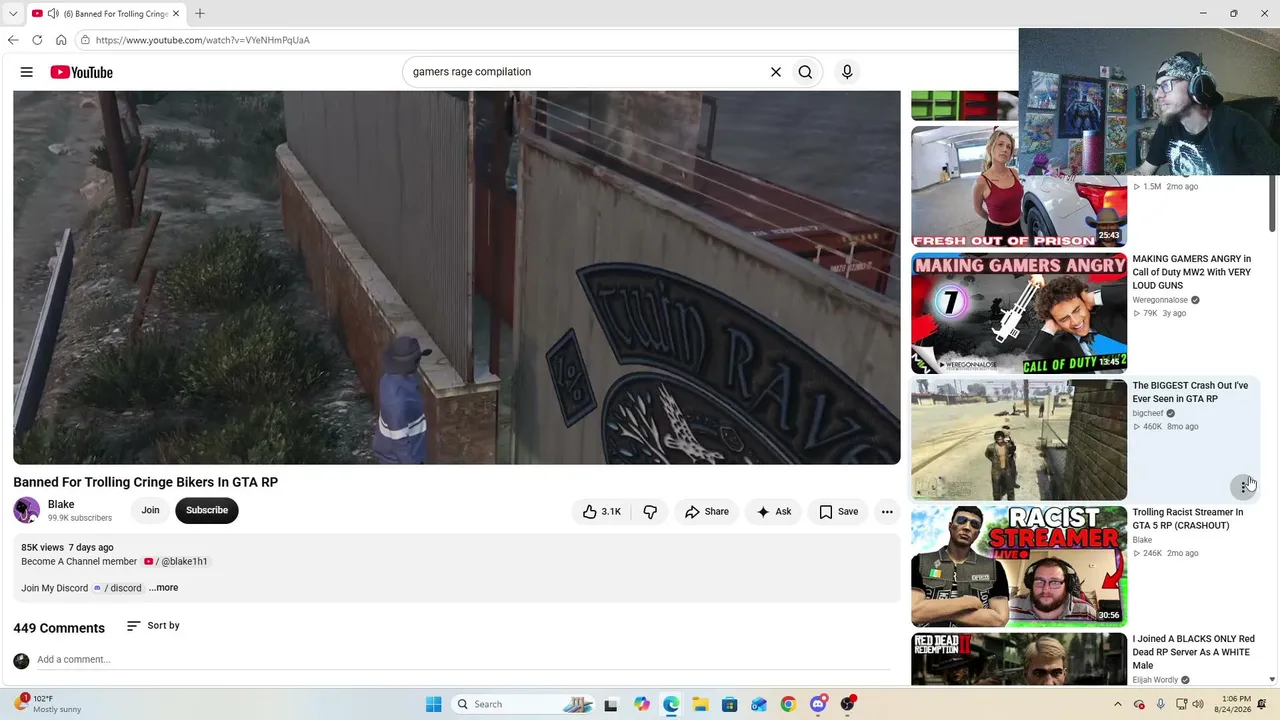This screenshot has width=1280, height=720.
Task: Open I Joined A BLACKS ONLY title
Action: point(1193,652)
